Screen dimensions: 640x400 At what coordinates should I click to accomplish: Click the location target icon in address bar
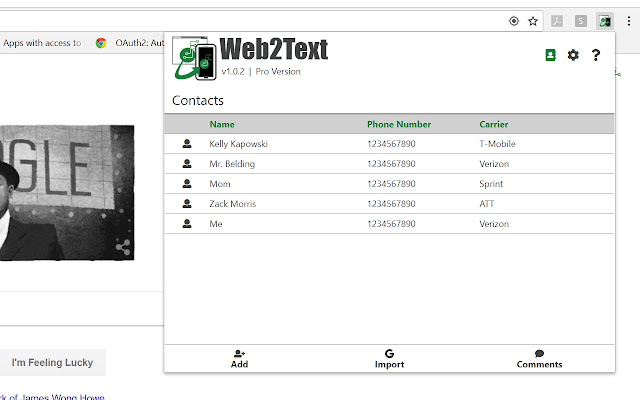pyautogui.click(x=514, y=21)
